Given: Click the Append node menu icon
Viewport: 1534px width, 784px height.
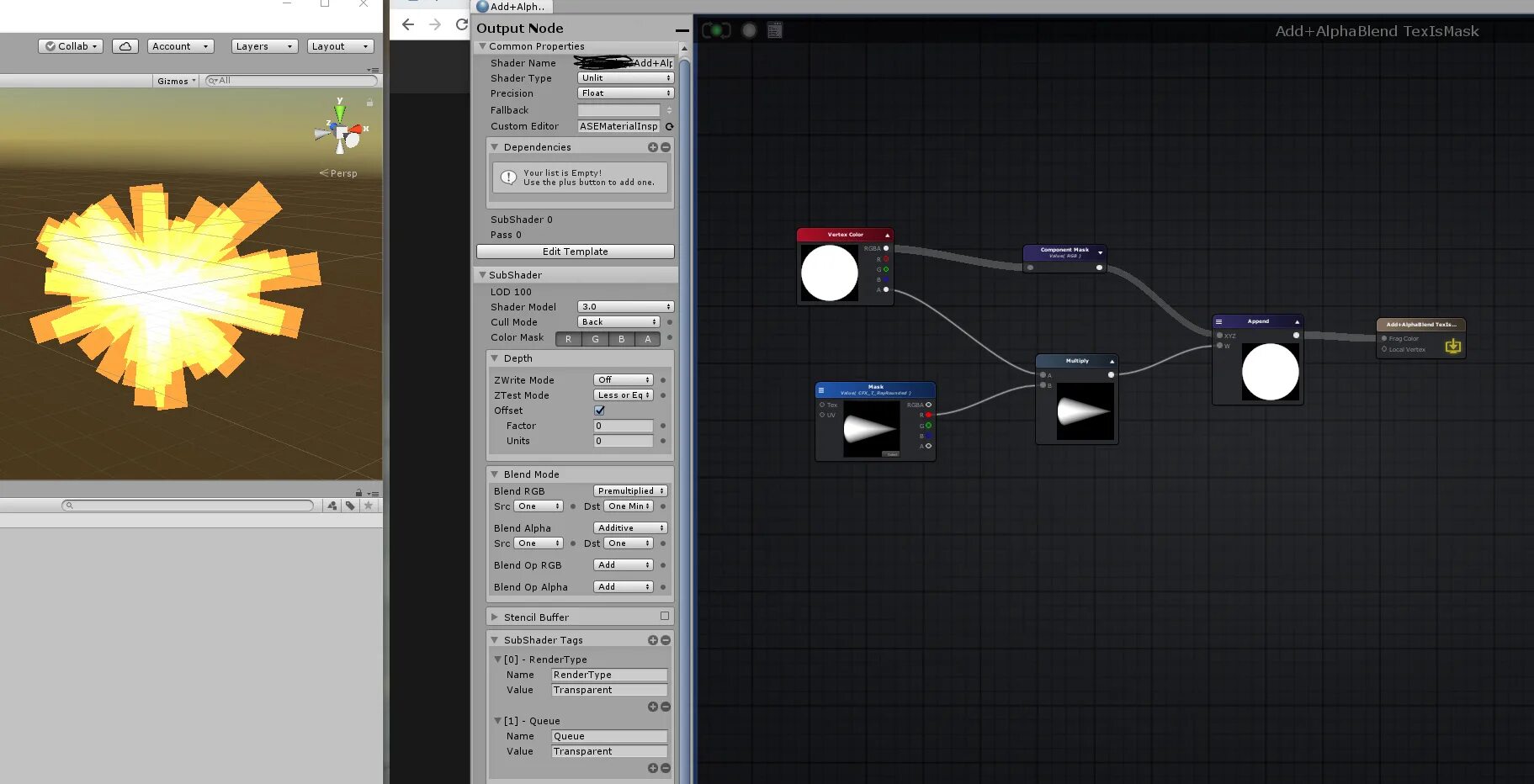Looking at the screenshot, I should click(x=1218, y=321).
